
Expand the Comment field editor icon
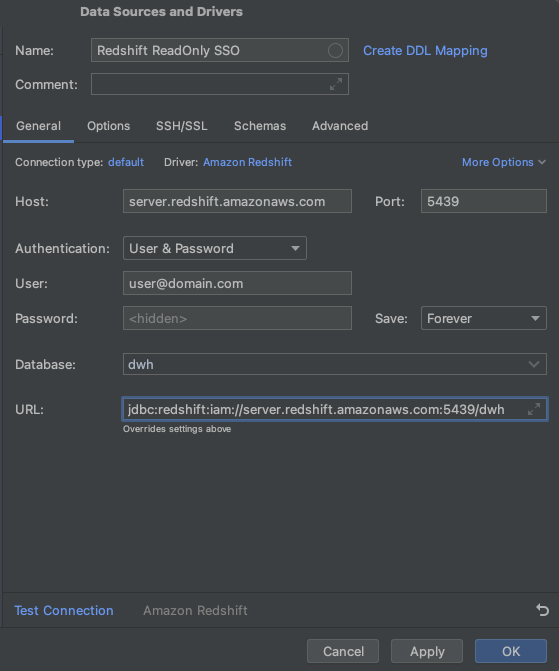click(x=336, y=84)
